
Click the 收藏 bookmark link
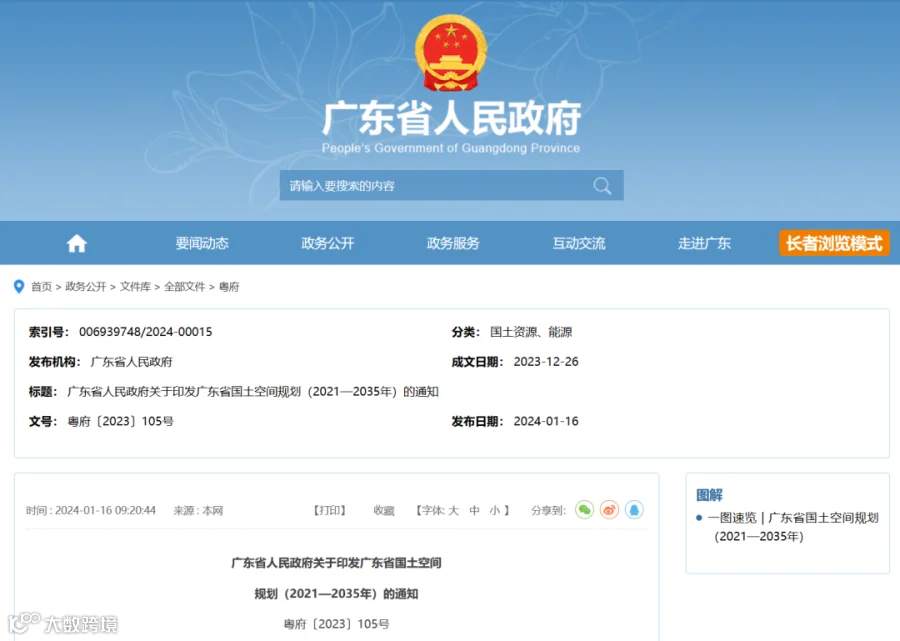(x=383, y=510)
